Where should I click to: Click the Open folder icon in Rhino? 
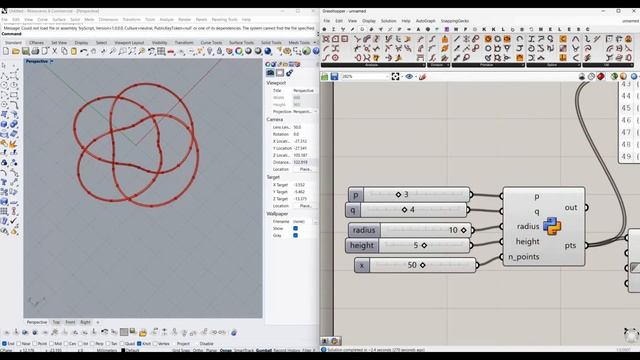pos(16,51)
